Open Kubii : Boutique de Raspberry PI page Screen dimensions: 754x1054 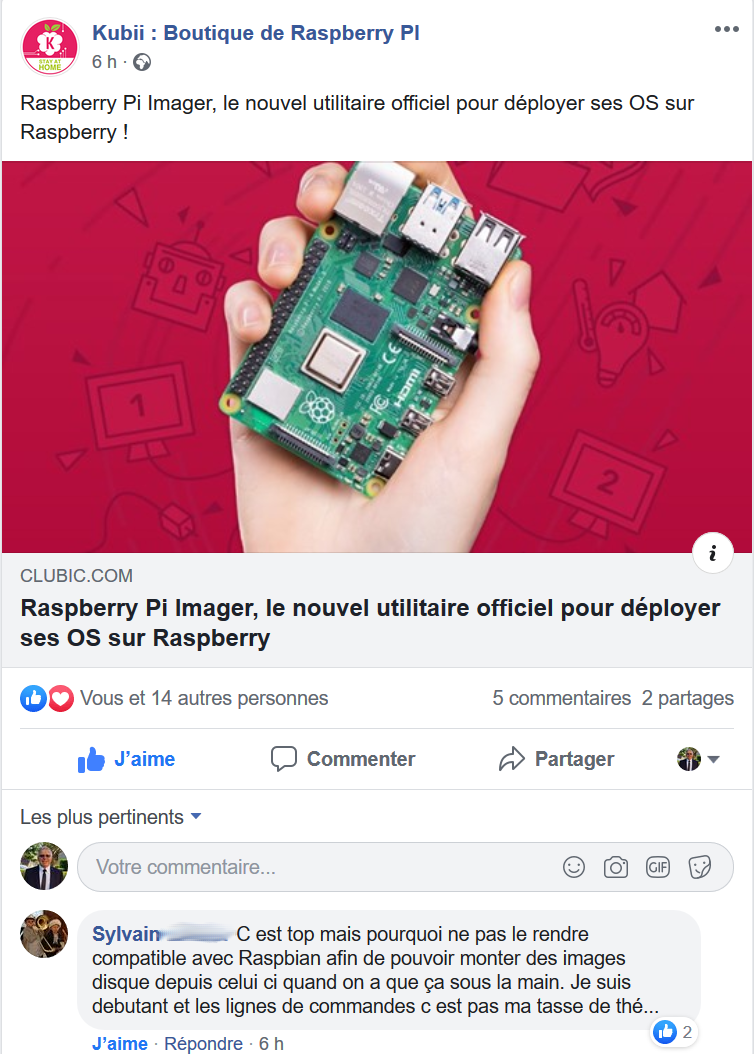point(255,33)
